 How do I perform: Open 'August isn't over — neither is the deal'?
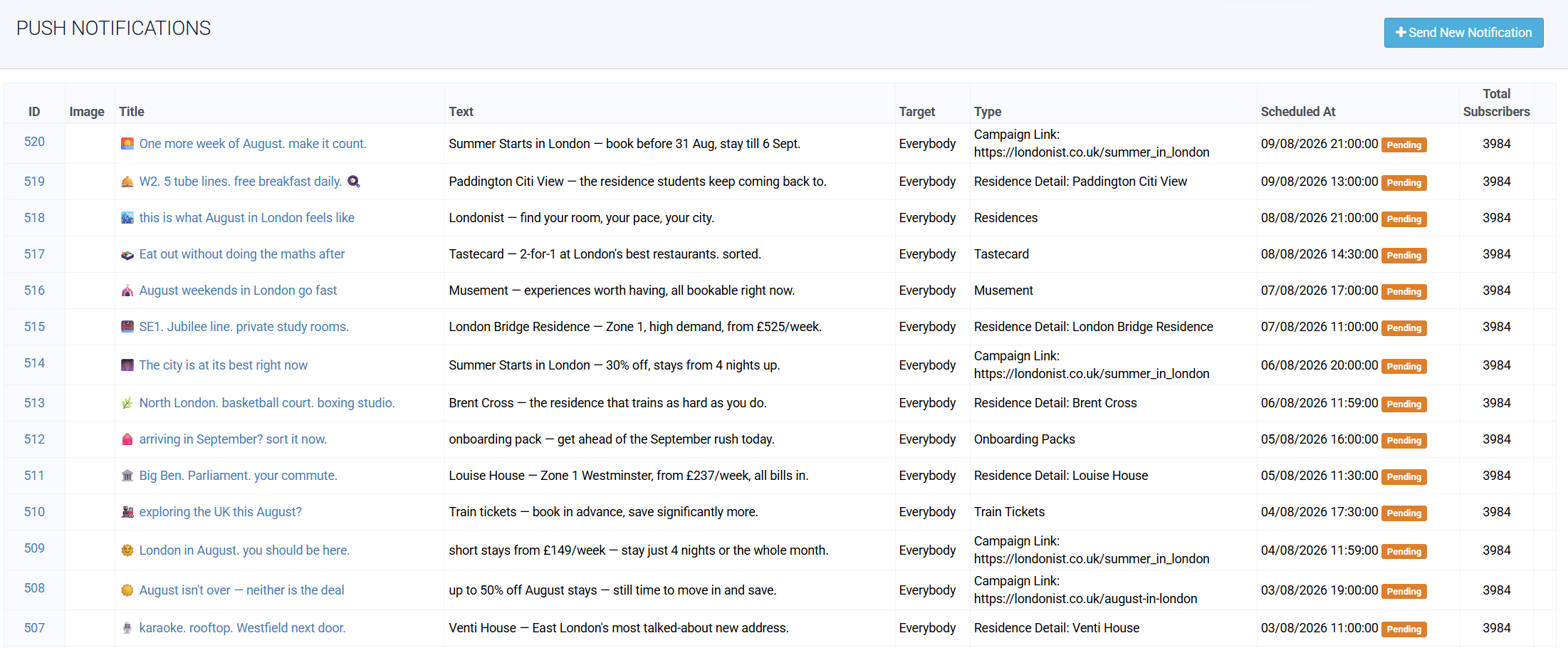click(x=242, y=590)
